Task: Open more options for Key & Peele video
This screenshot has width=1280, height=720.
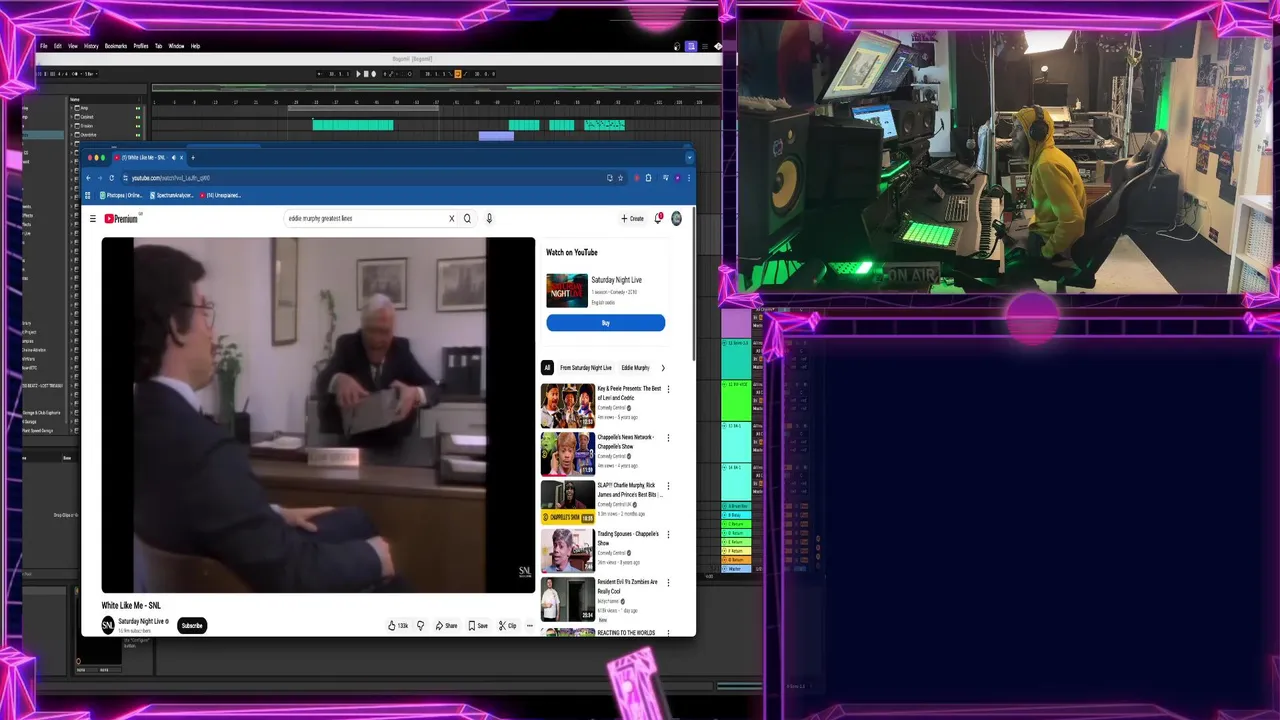Action: [x=669, y=389]
